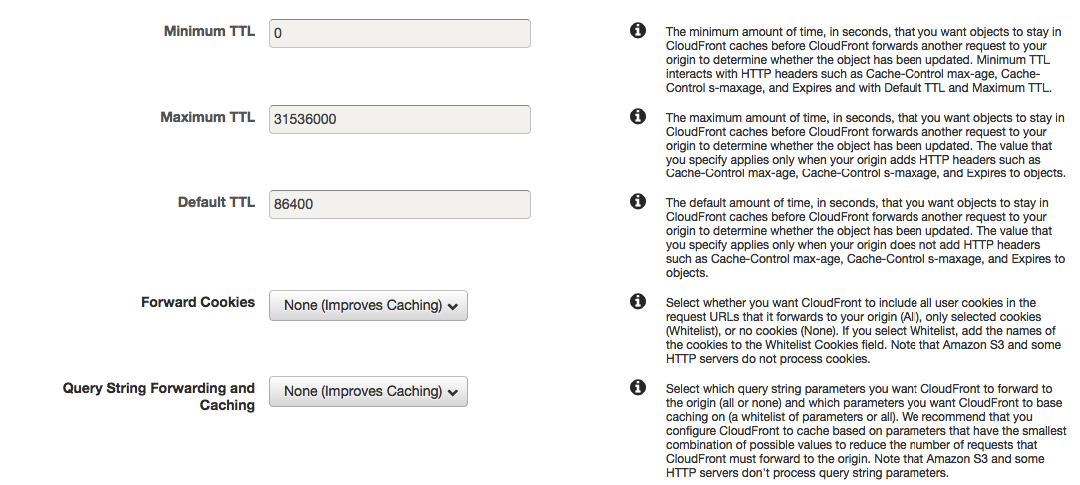This screenshot has width=1080, height=485.
Task: Click the Forward Cookies whitelist help text
Action: point(863,331)
